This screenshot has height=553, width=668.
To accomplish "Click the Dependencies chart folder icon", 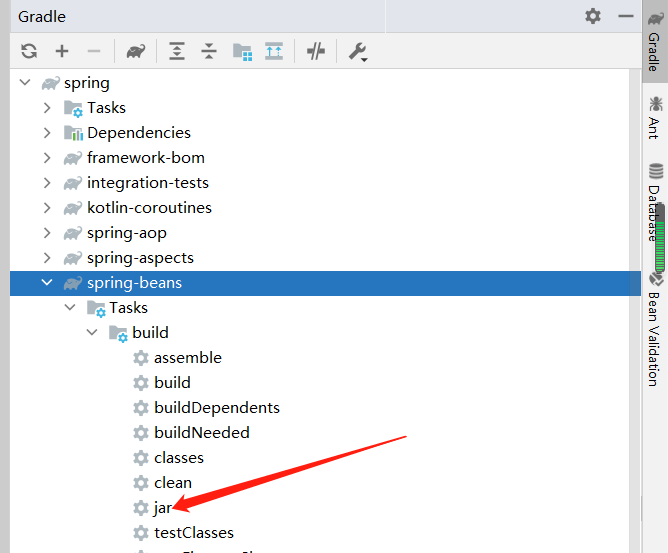I will [73, 133].
